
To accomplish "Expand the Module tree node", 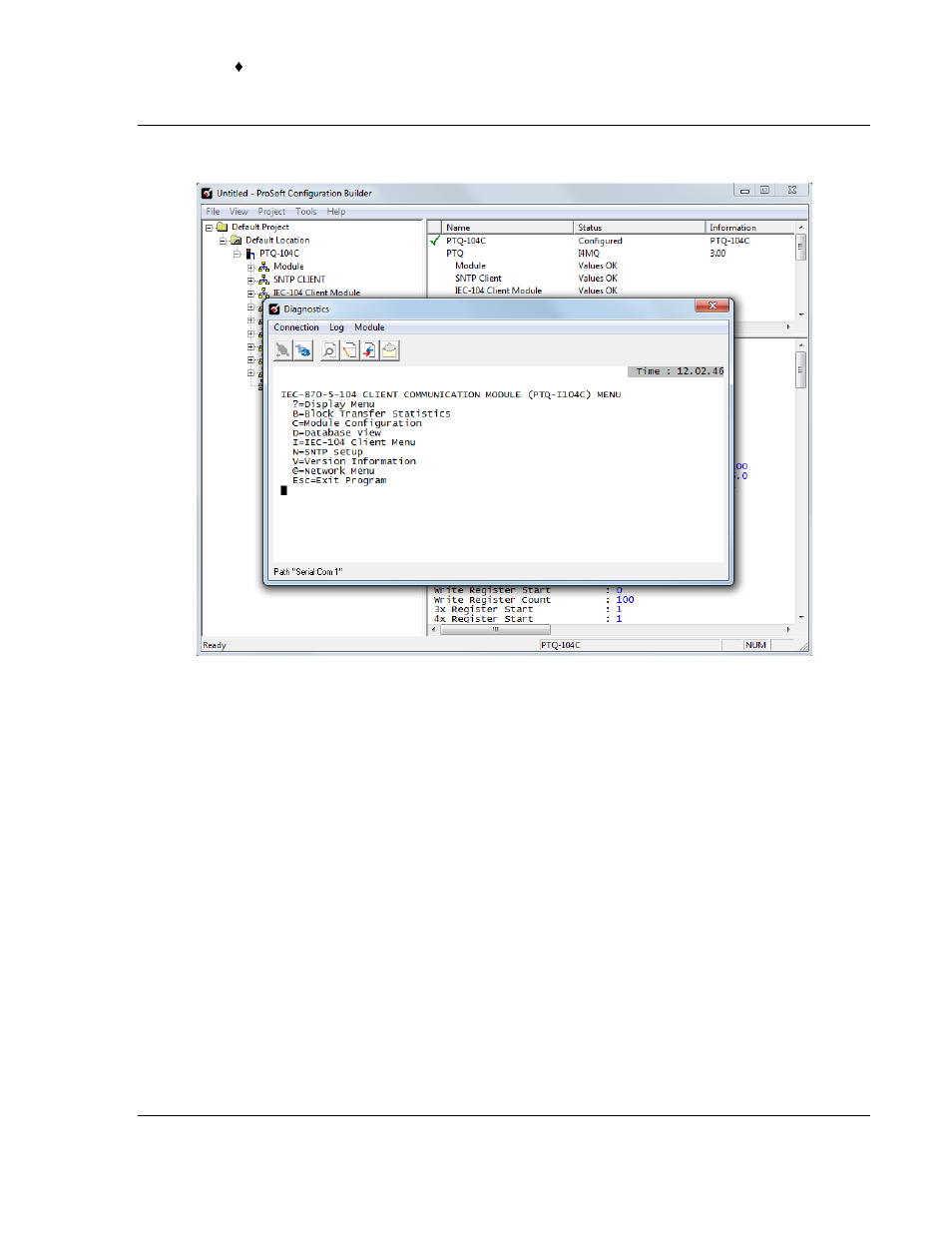I will [251, 268].
